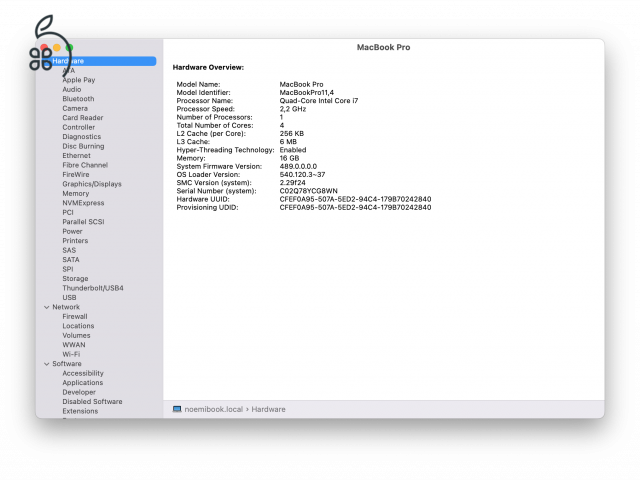Image resolution: width=640 pixels, height=480 pixels.
Task: Click the serial number value C02Q78YCG8WN
Action: coord(309,191)
